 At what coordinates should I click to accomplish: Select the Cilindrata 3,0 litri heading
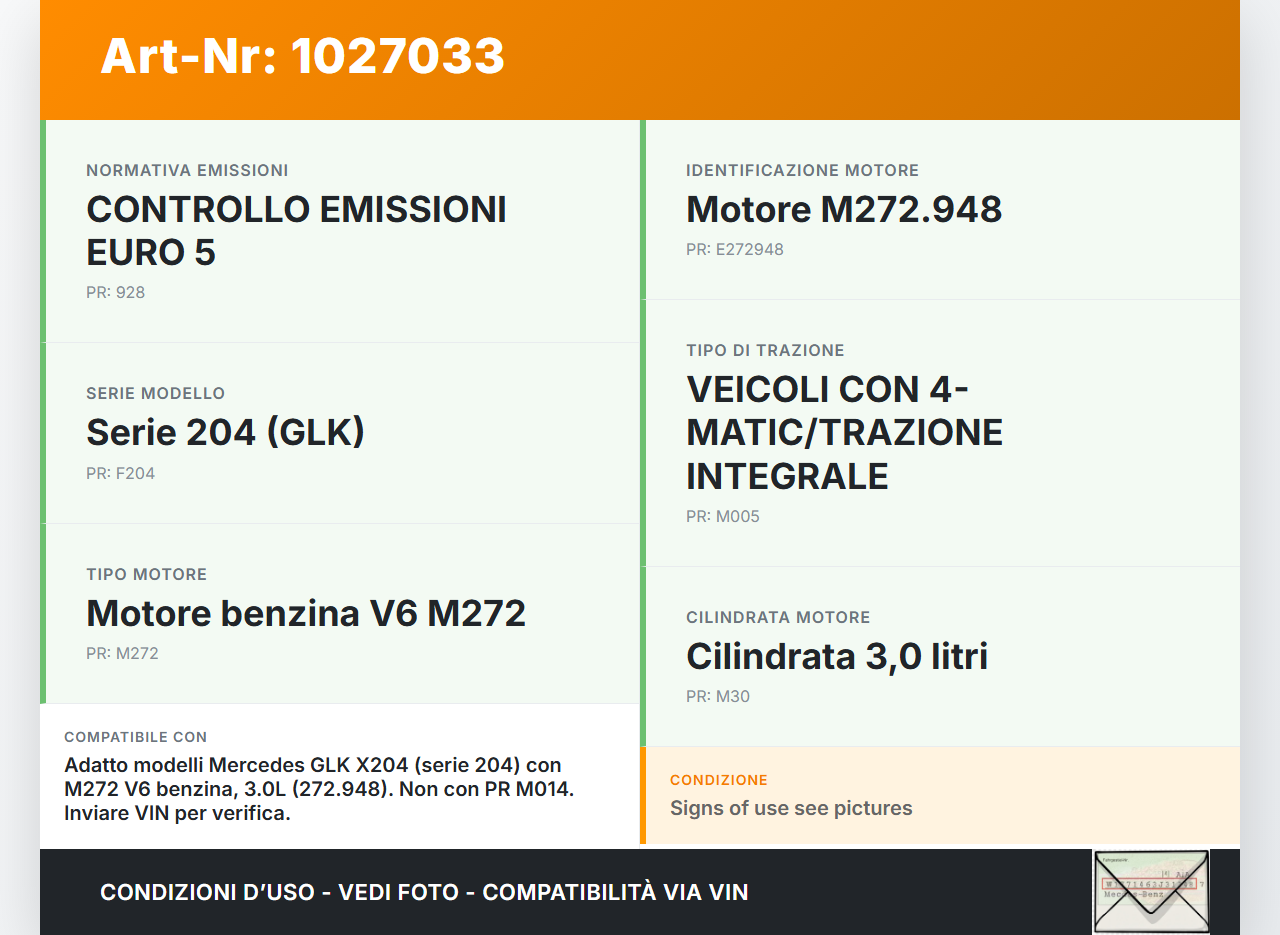point(836,656)
